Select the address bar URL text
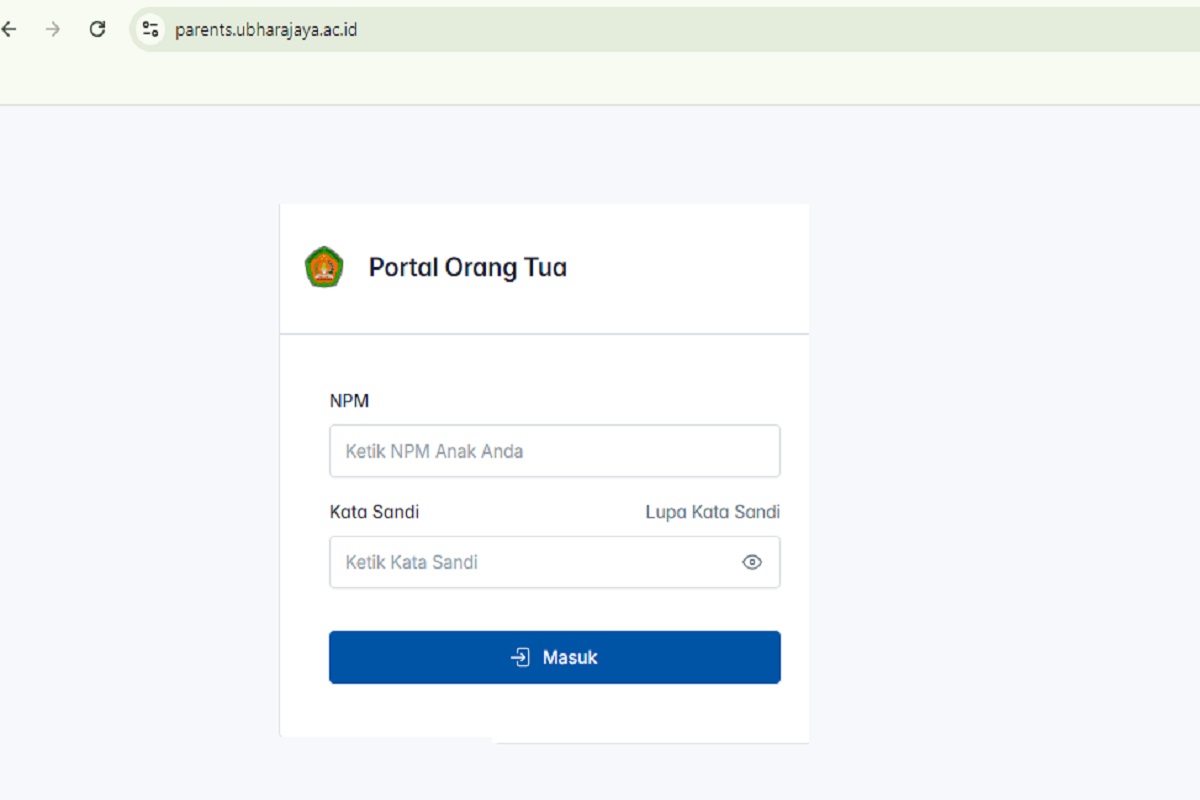The image size is (1200, 800). click(268, 29)
